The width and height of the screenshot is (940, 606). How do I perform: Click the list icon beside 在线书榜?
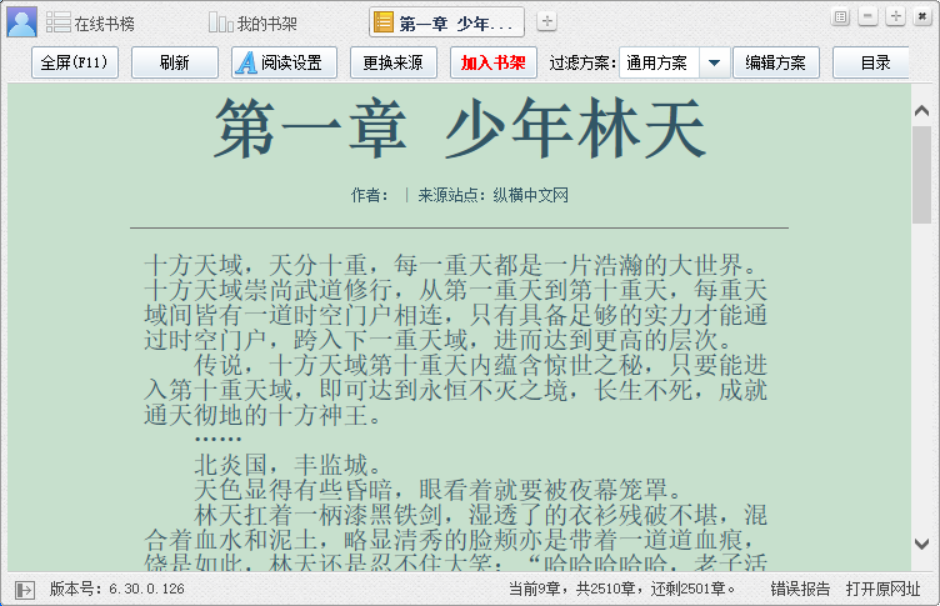tap(58, 23)
